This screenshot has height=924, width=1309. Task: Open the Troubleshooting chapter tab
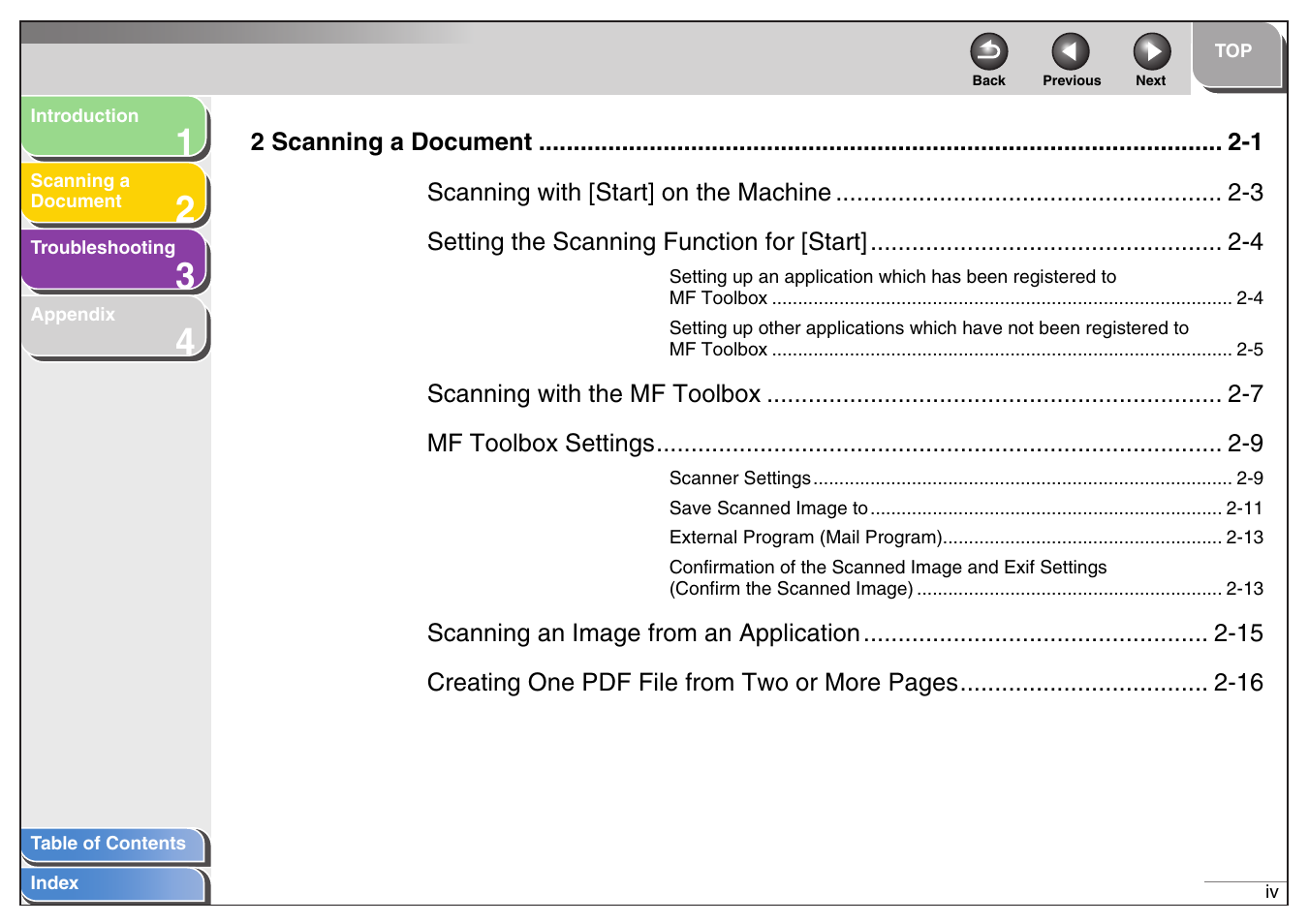click(x=113, y=261)
